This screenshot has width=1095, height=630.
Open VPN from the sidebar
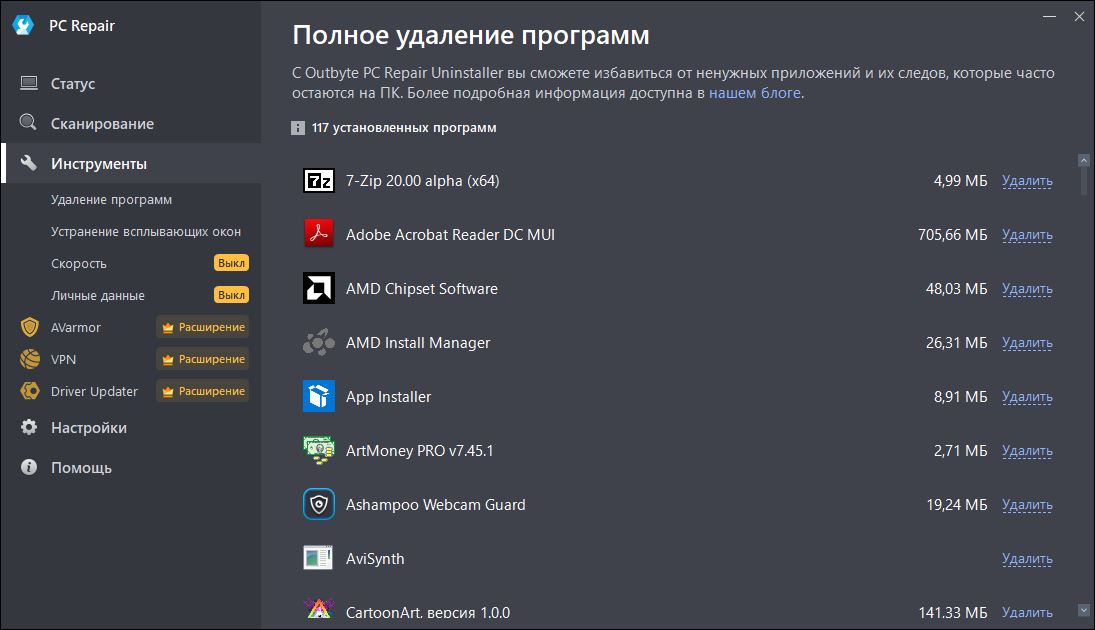(x=63, y=359)
